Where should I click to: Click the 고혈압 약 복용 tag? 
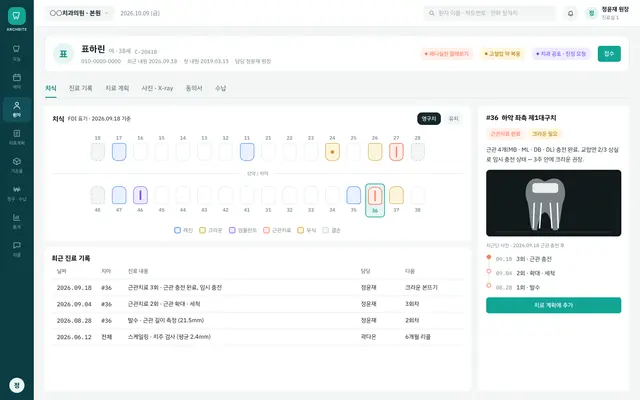[502, 54]
